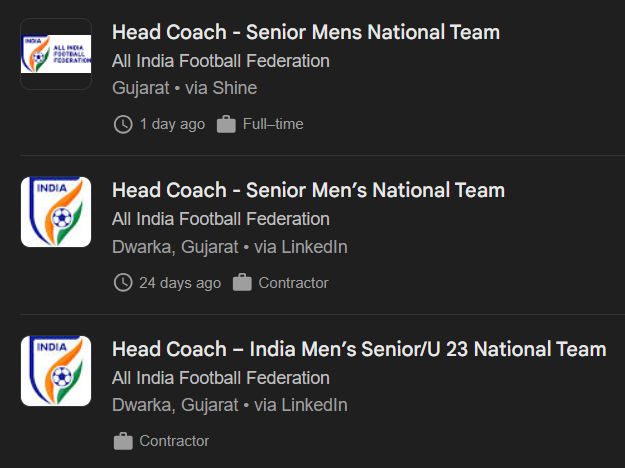625x468 pixels.
Task: Click Dwarka, Gujarat • via LinkedIn in the second listing
Action: tap(230, 247)
